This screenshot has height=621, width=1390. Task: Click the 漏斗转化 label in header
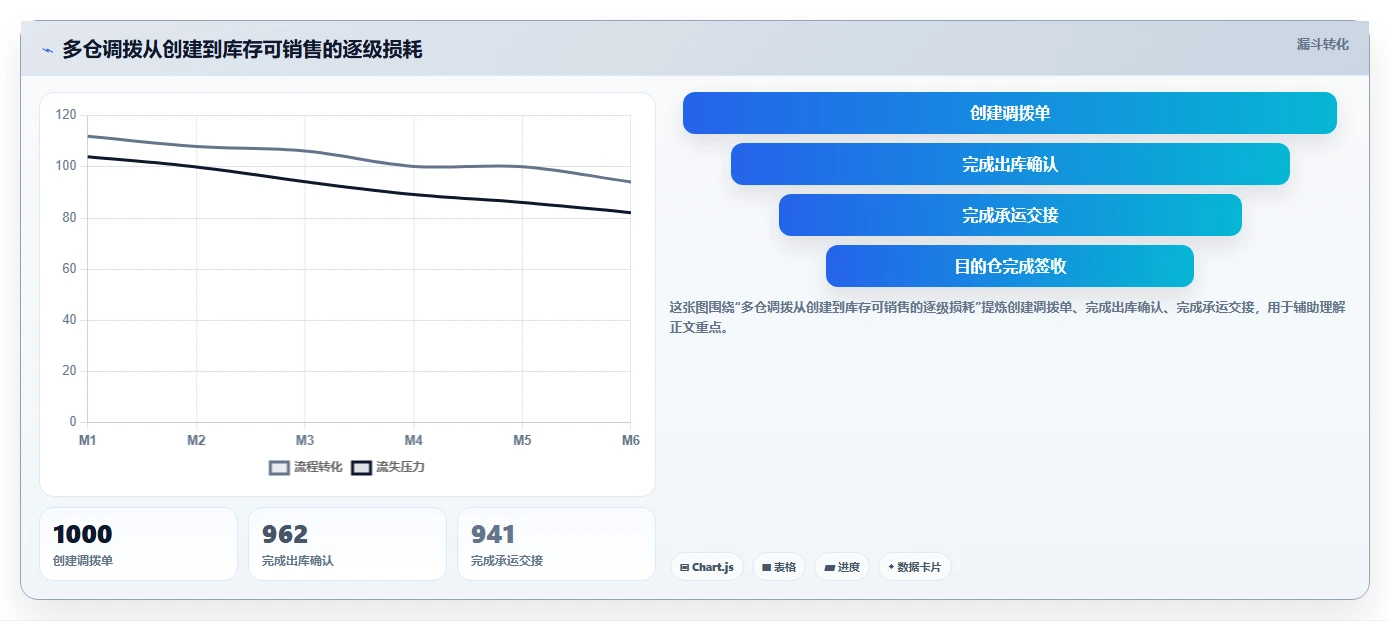[1322, 44]
